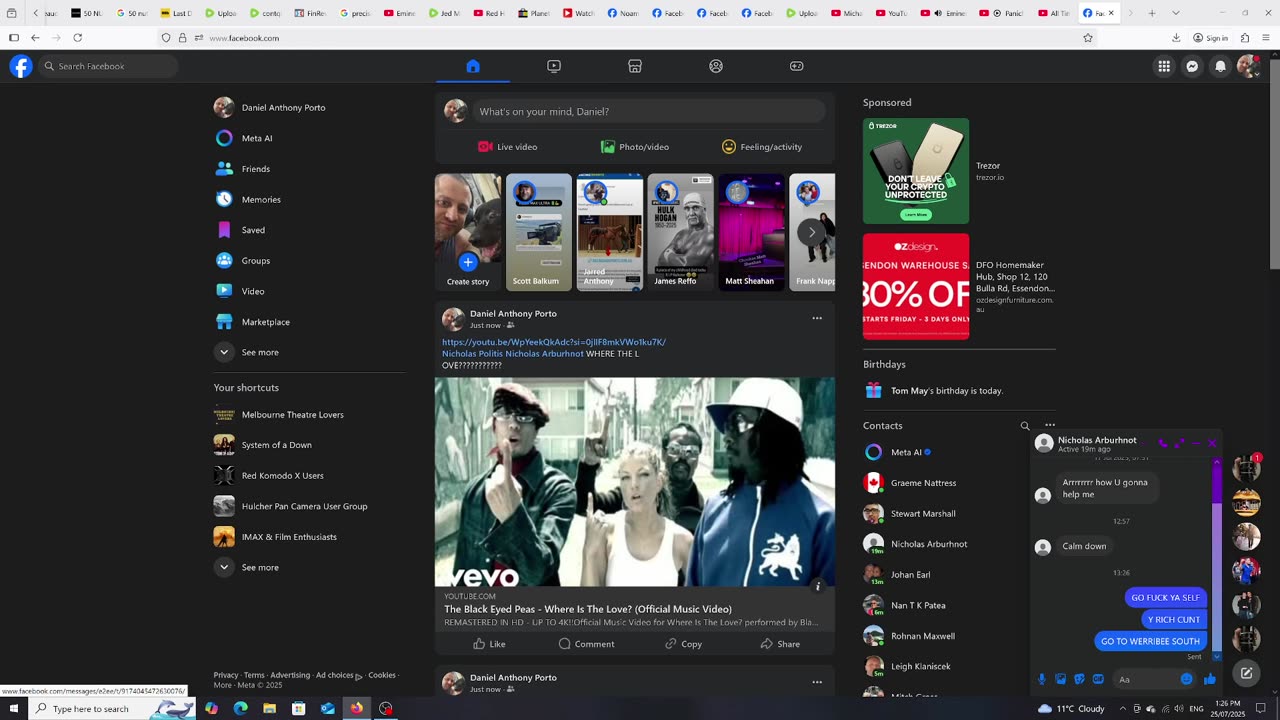Open IMAX & Film Enthusiasts shortcut

pyautogui.click(x=308, y=537)
